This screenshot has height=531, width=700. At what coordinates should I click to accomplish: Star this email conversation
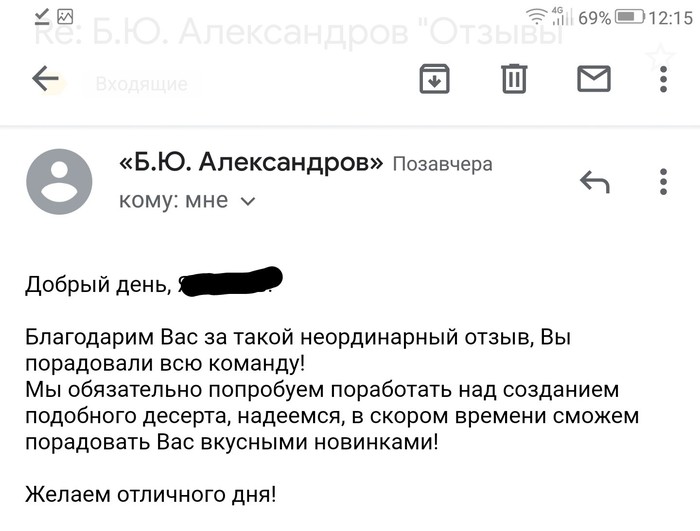click(661, 56)
